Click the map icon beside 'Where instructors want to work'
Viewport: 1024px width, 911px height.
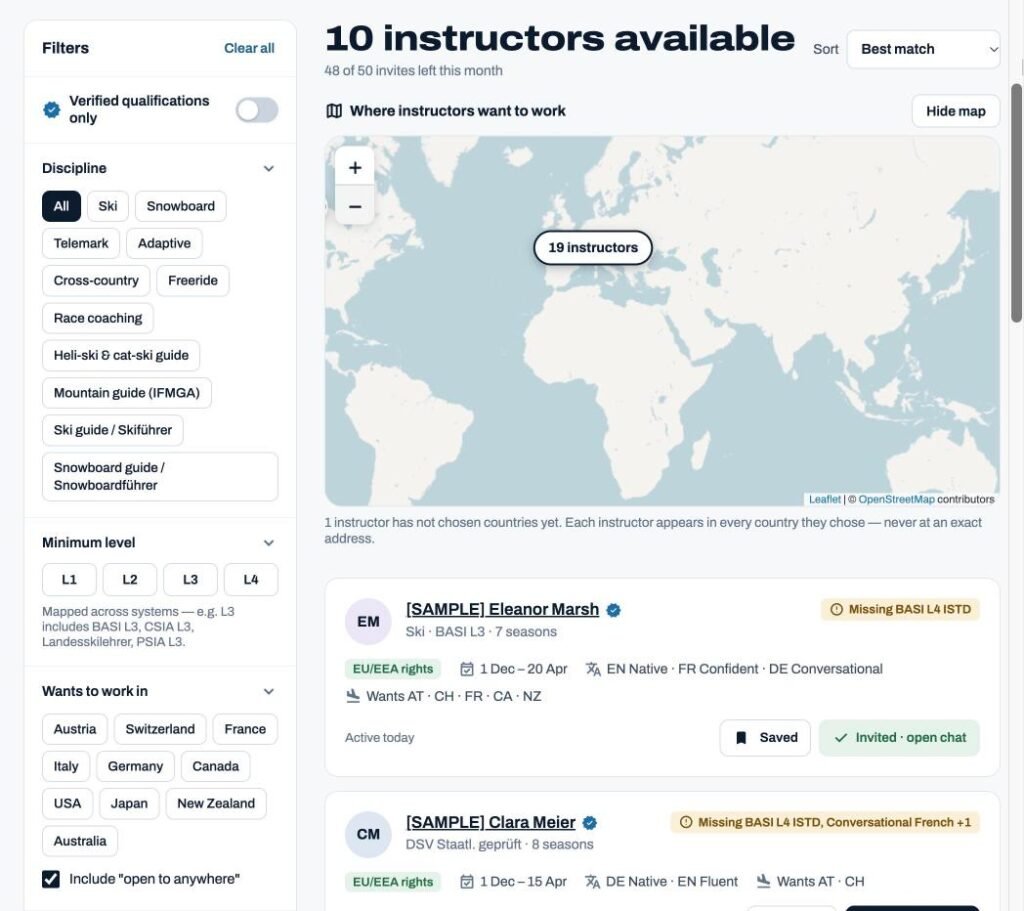(334, 111)
